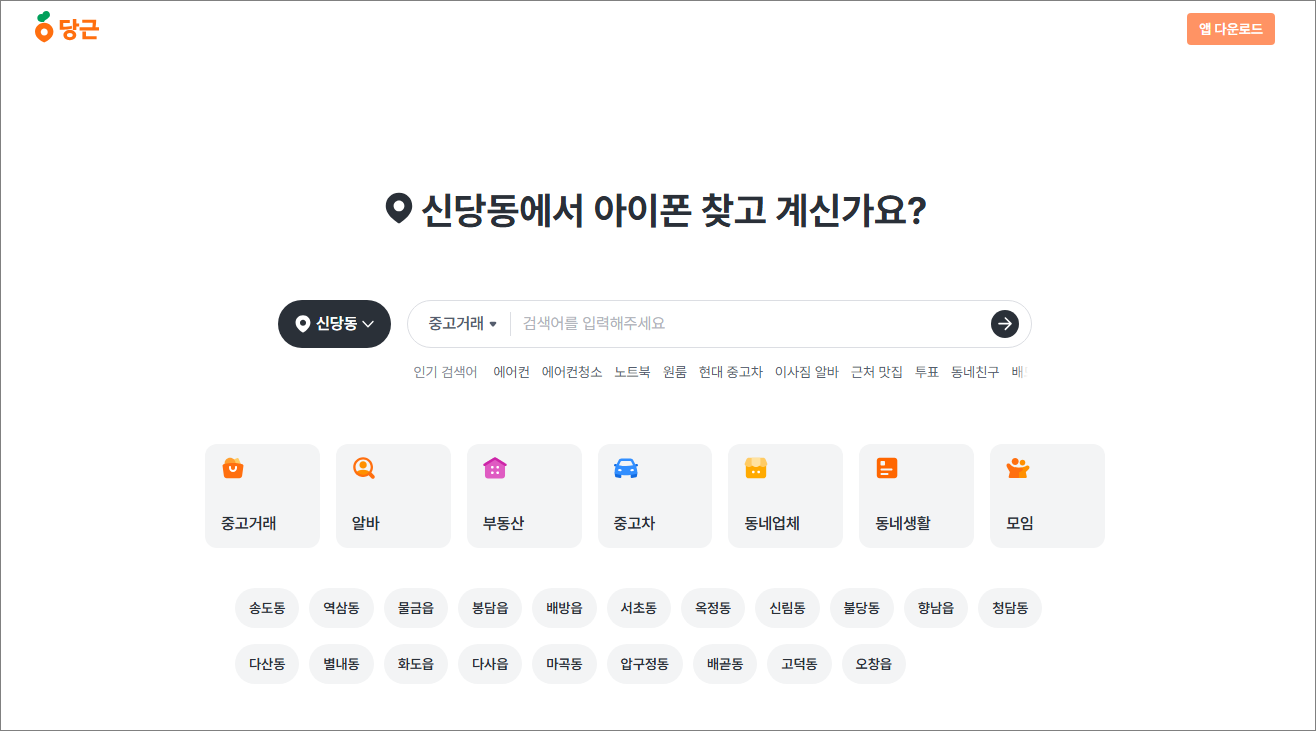Click the 인기 검색어 label
This screenshot has width=1316, height=731.
(445, 372)
